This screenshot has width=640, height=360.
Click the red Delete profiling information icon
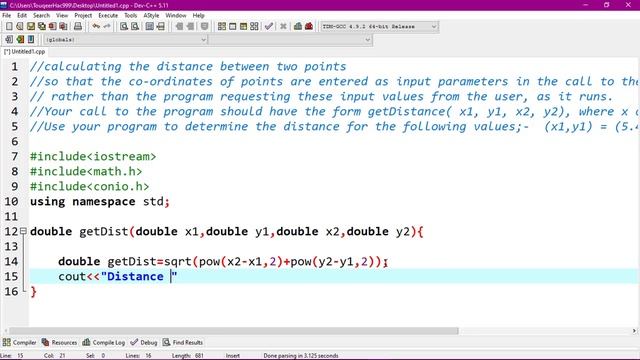309,27
